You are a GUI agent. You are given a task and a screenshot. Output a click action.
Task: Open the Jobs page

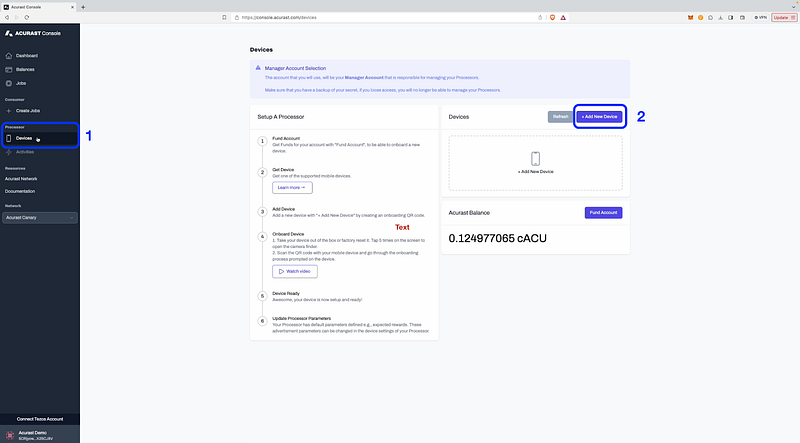[21, 83]
